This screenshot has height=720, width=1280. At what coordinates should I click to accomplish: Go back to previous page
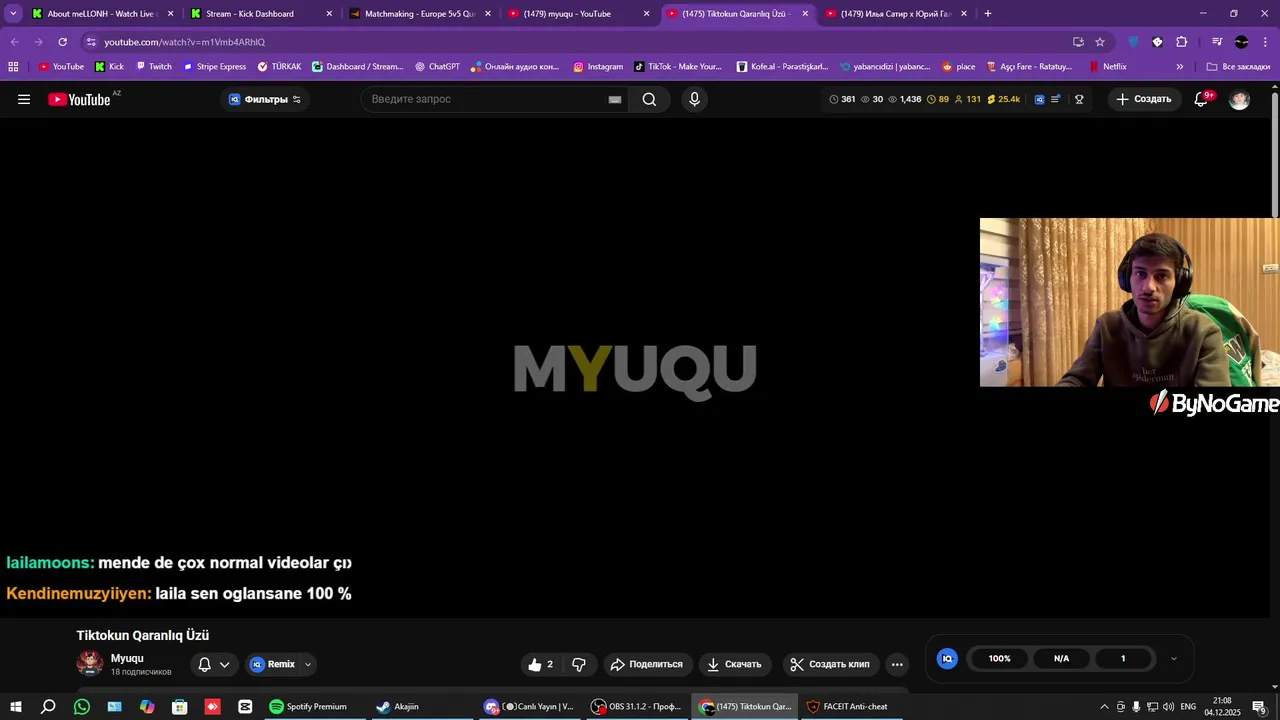(14, 42)
